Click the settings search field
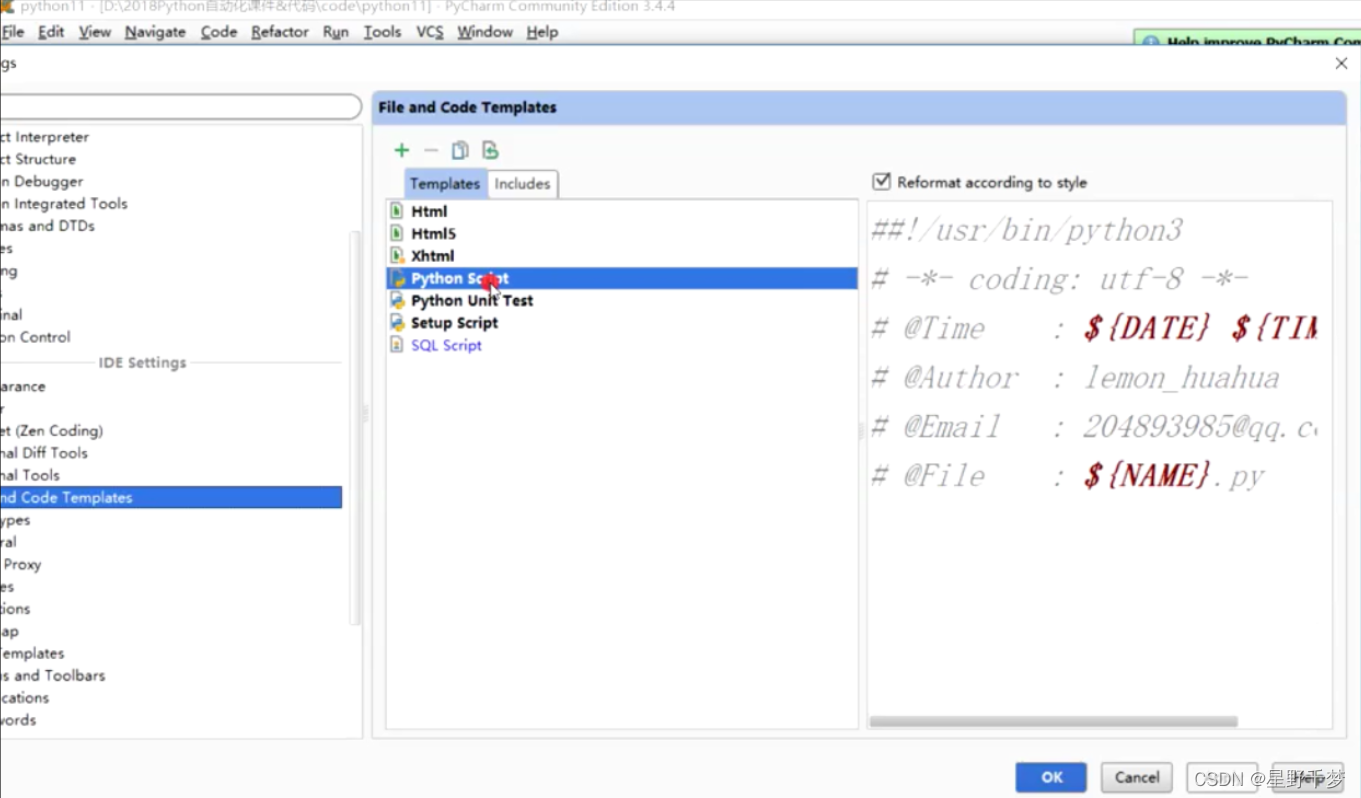 [181, 107]
